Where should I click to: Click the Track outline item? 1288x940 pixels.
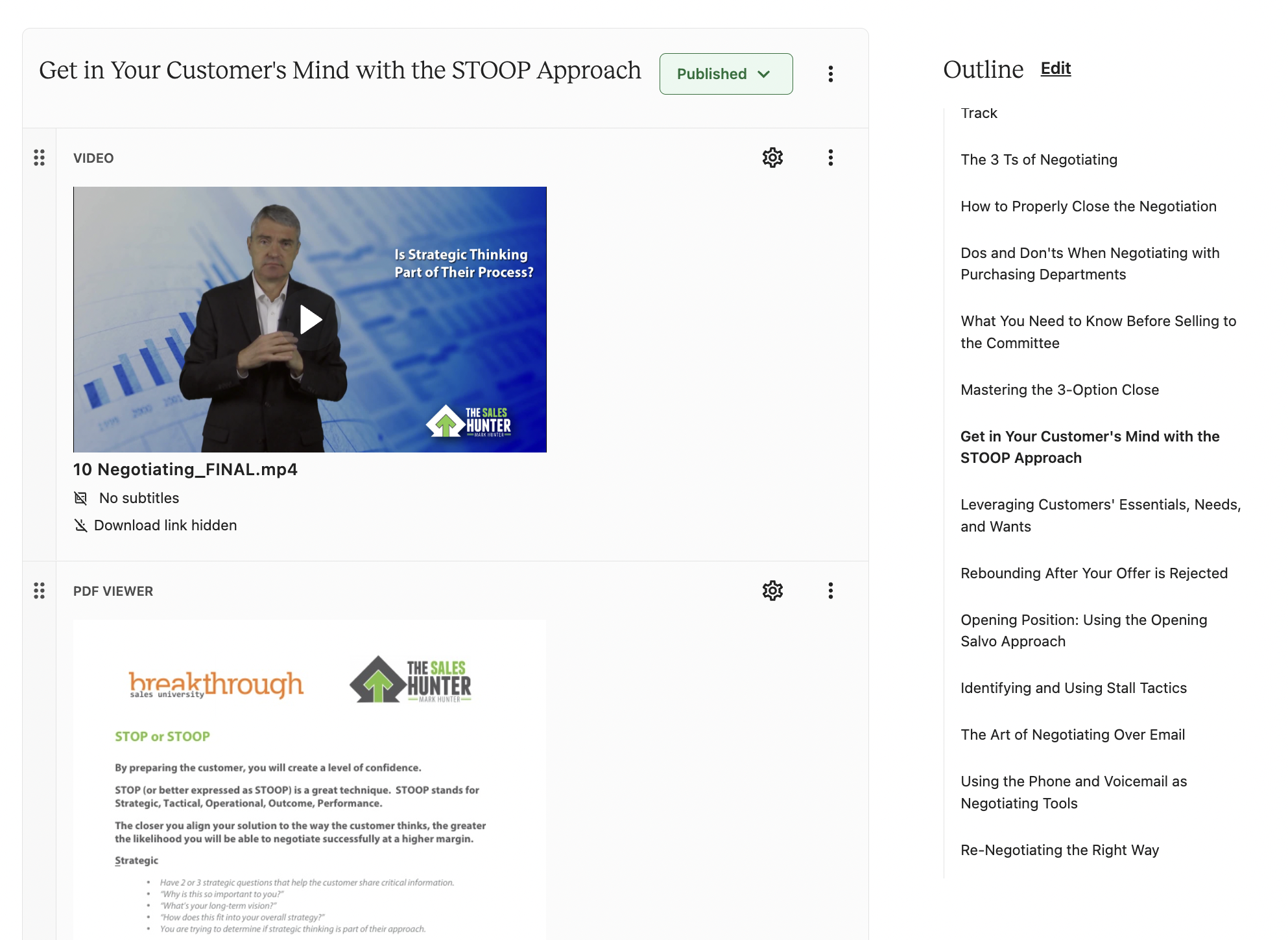coord(979,113)
